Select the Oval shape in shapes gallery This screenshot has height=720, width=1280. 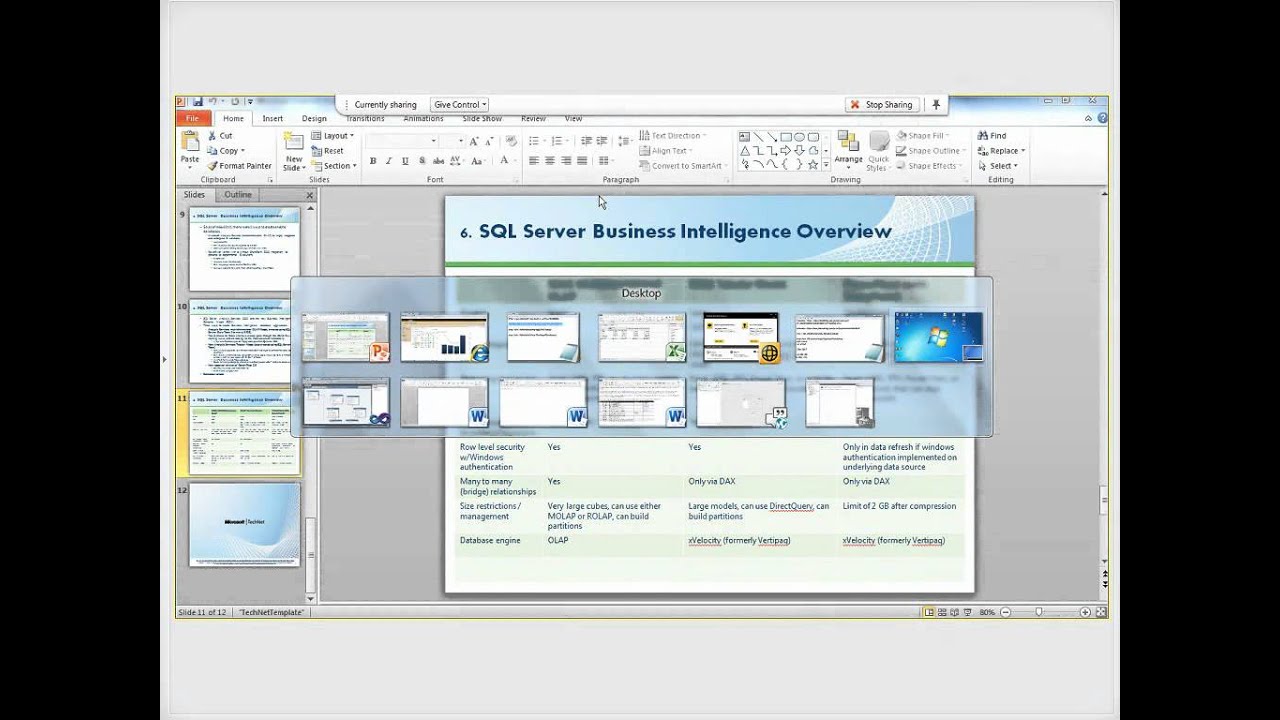pos(799,137)
